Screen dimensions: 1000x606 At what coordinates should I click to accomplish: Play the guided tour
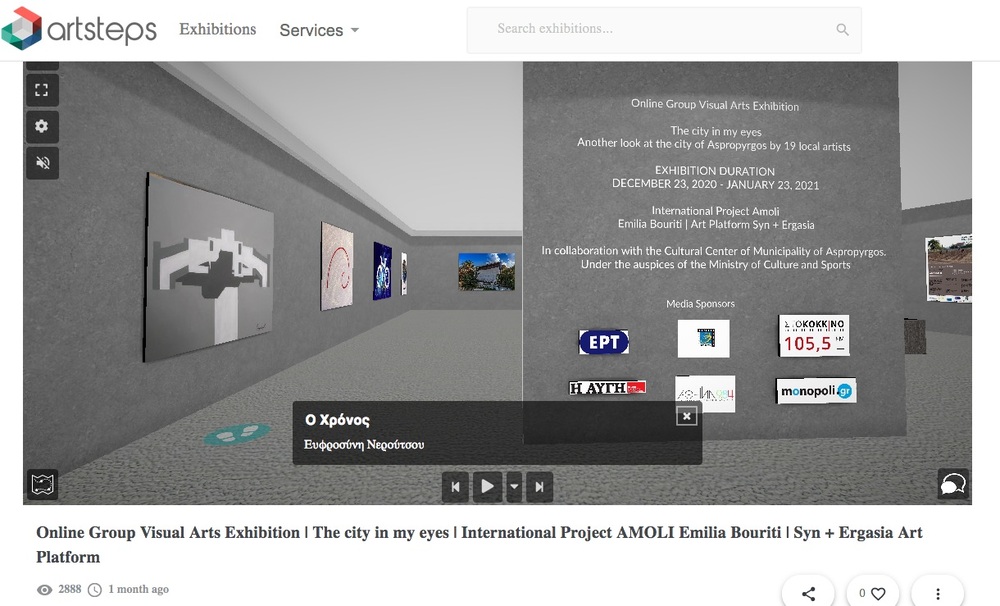pos(487,487)
